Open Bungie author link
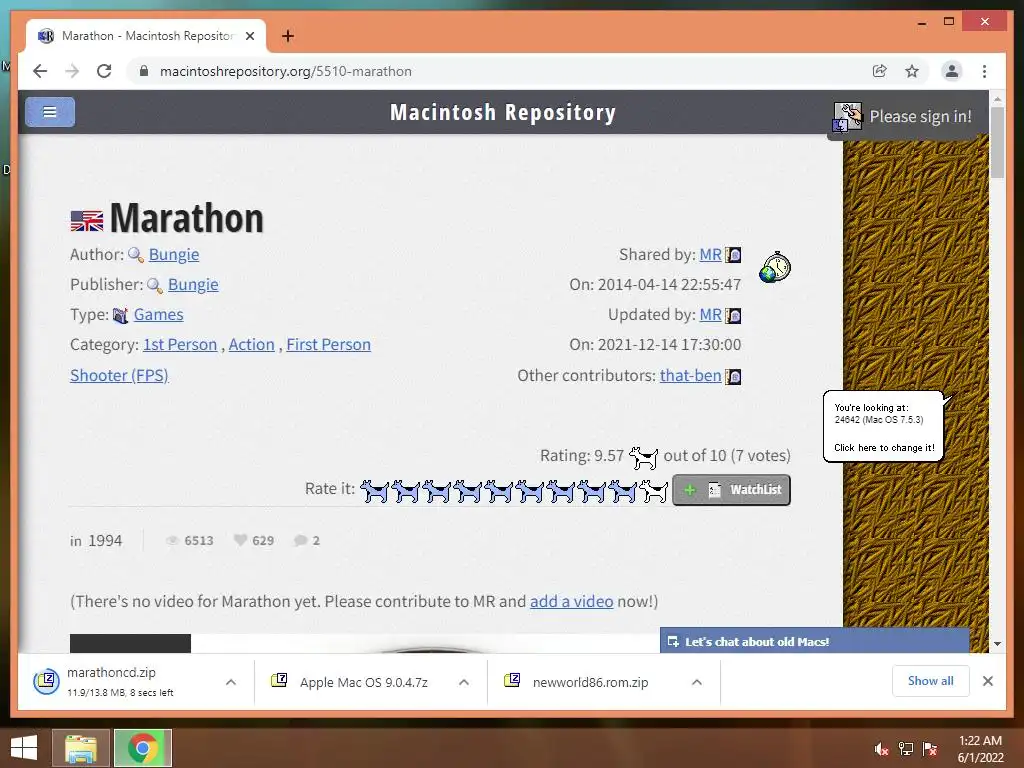The height and width of the screenshot is (768, 1024). coord(174,255)
